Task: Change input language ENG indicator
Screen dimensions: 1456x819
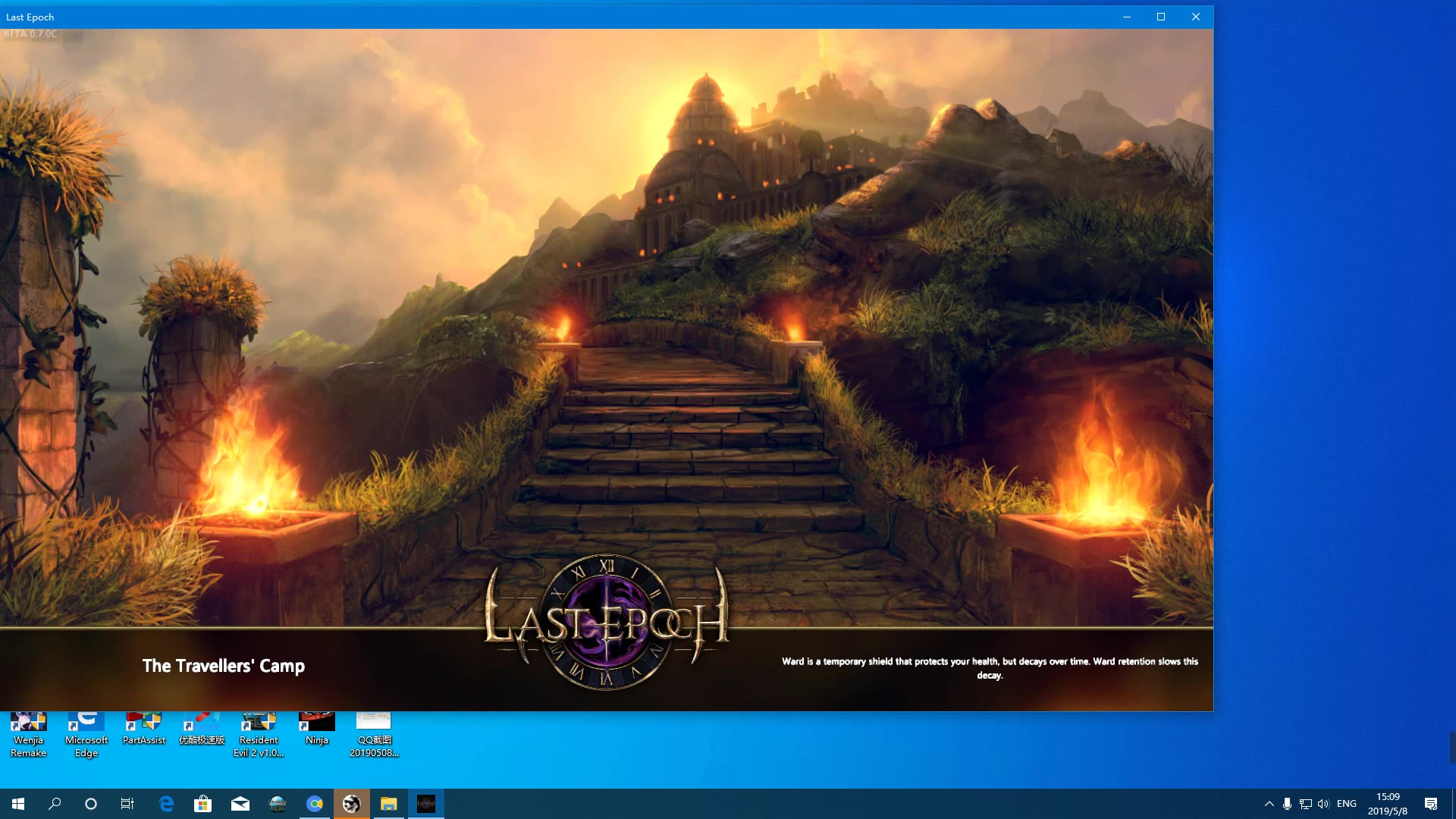Action: click(x=1347, y=804)
